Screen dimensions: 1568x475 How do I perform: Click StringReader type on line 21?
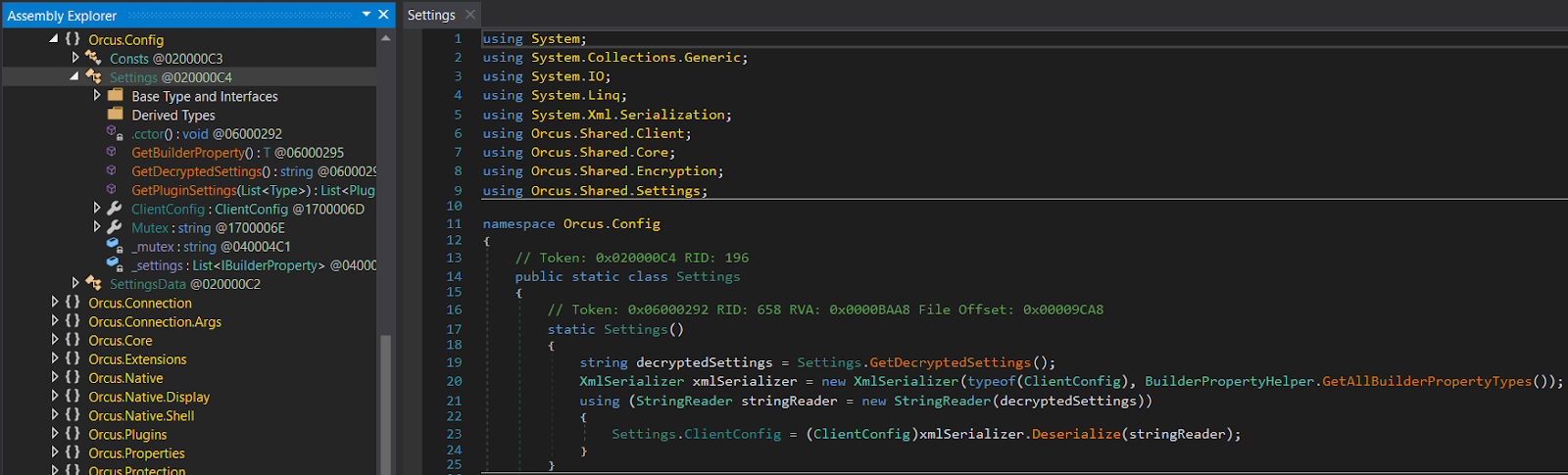[683, 401]
